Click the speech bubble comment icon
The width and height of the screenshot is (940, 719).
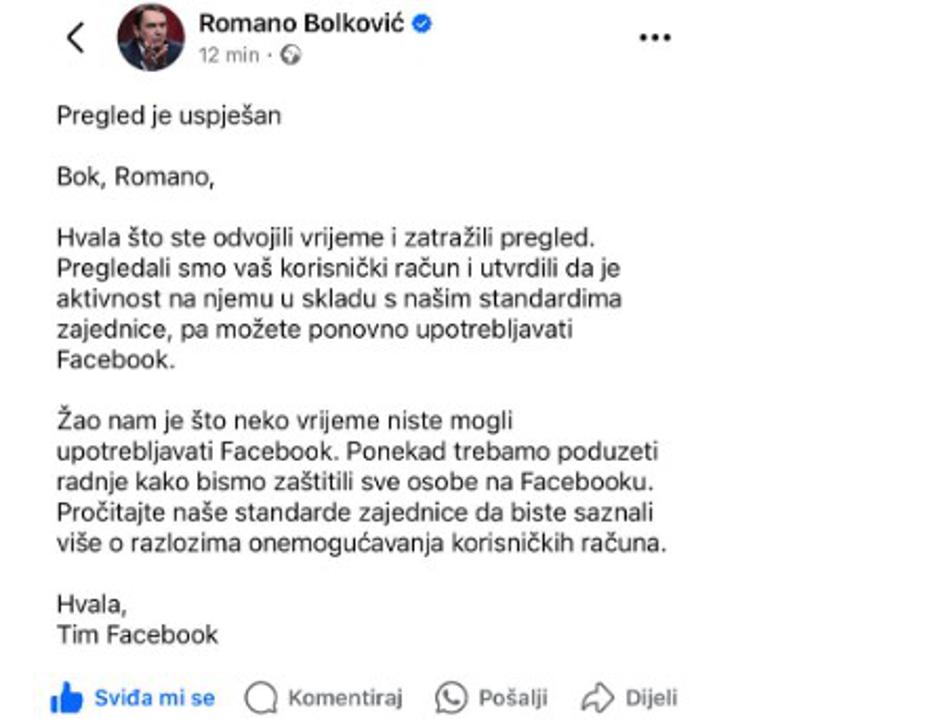click(261, 697)
